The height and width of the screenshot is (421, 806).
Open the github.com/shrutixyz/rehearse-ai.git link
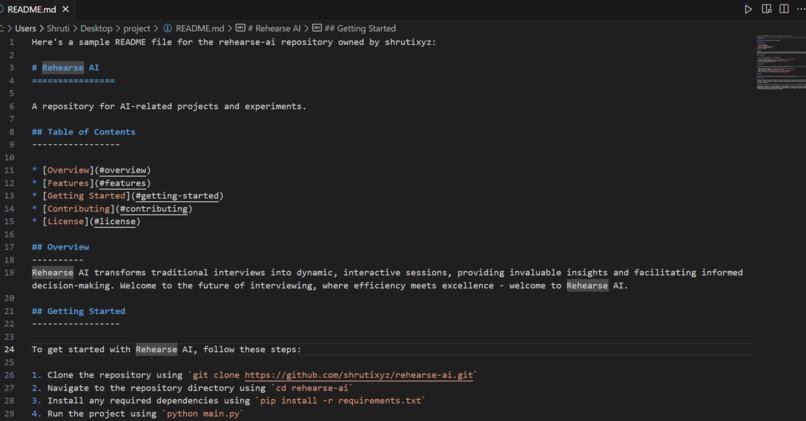(358, 375)
